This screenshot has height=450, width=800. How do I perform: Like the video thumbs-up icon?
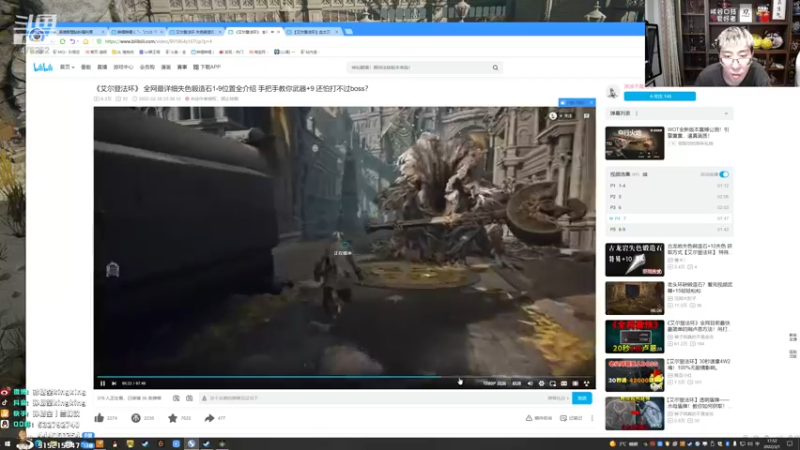99,418
